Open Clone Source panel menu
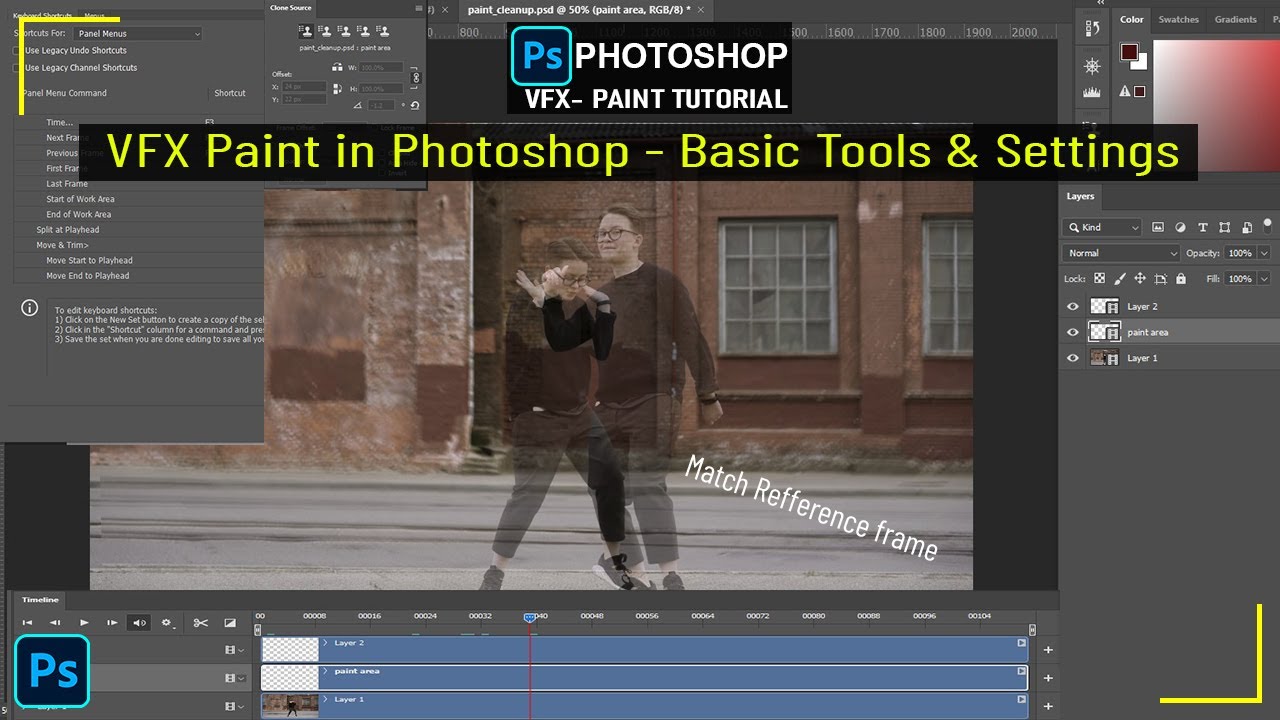This screenshot has height=720, width=1280. 418,8
